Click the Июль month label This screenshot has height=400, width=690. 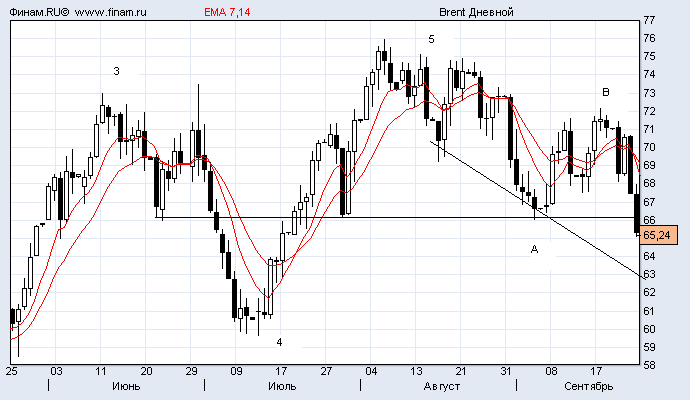point(282,386)
